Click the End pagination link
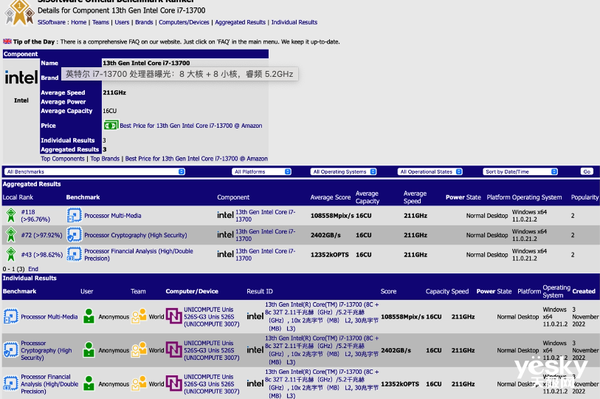Viewport: 600px width, 399px height. pyautogui.click(x=33, y=269)
